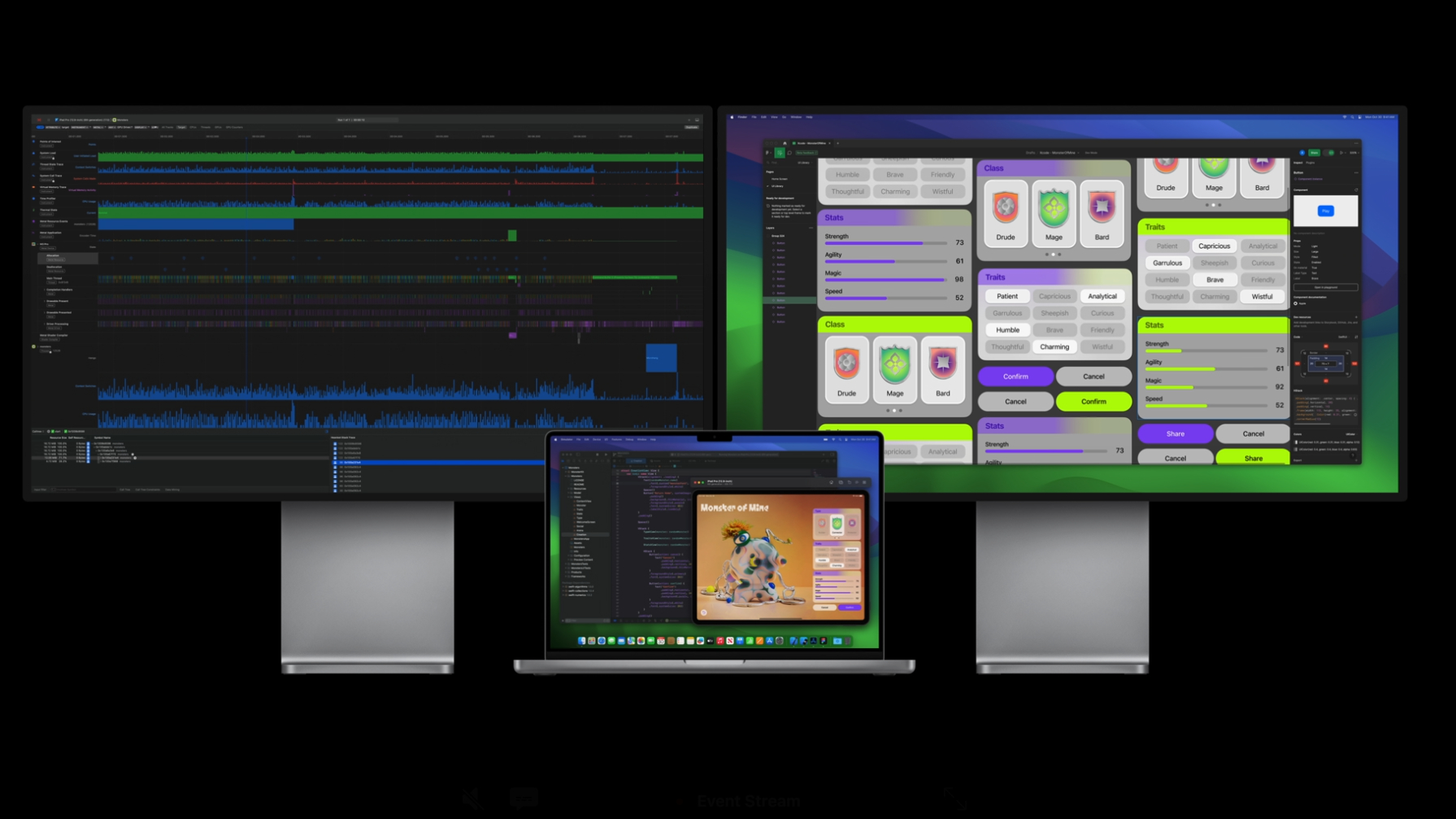Adjust Strength slider in green Stats card
Image resolution: width=1456 pixels, height=819 pixels.
(x=1206, y=351)
